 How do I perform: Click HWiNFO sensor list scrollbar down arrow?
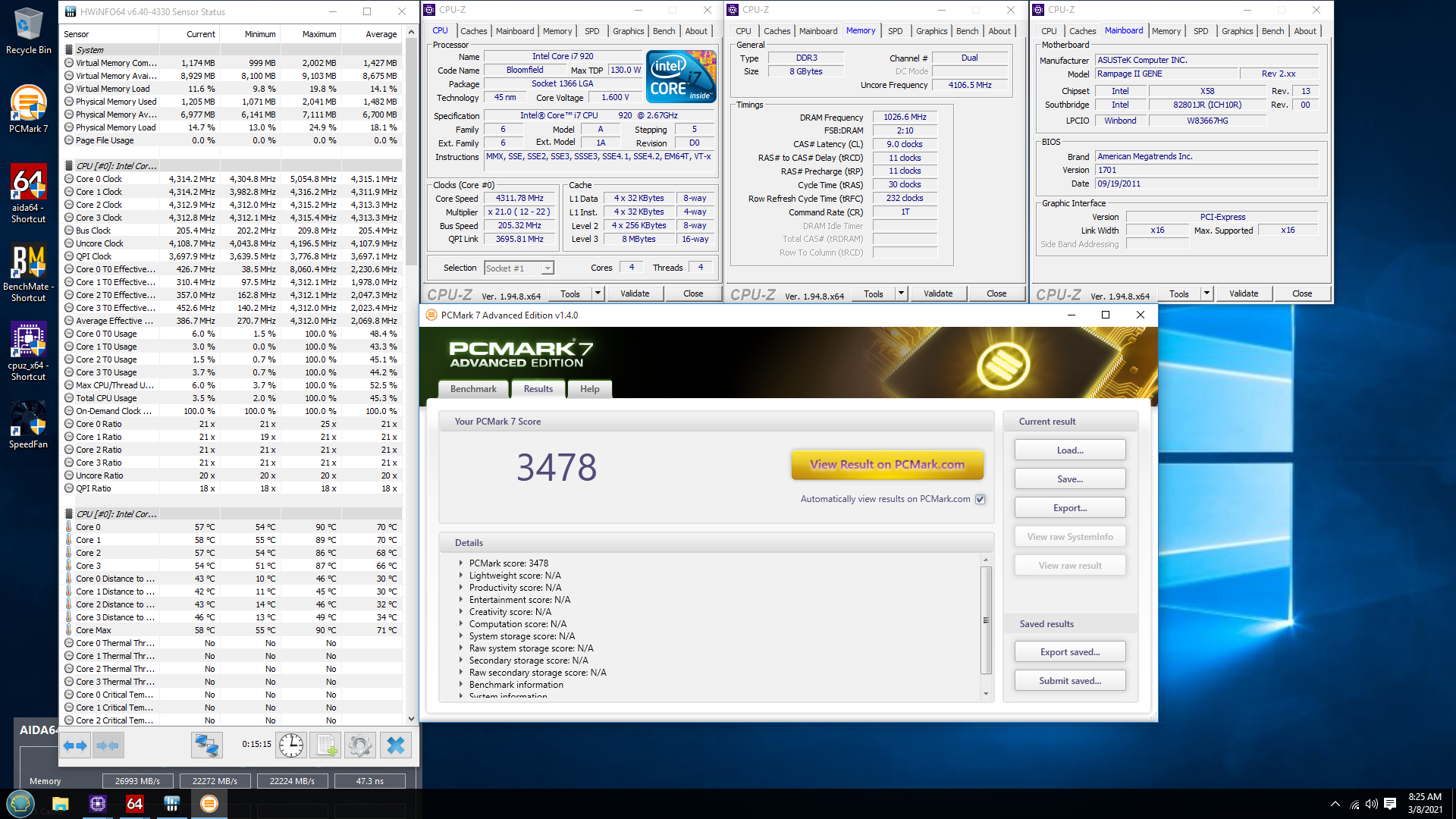click(x=411, y=719)
